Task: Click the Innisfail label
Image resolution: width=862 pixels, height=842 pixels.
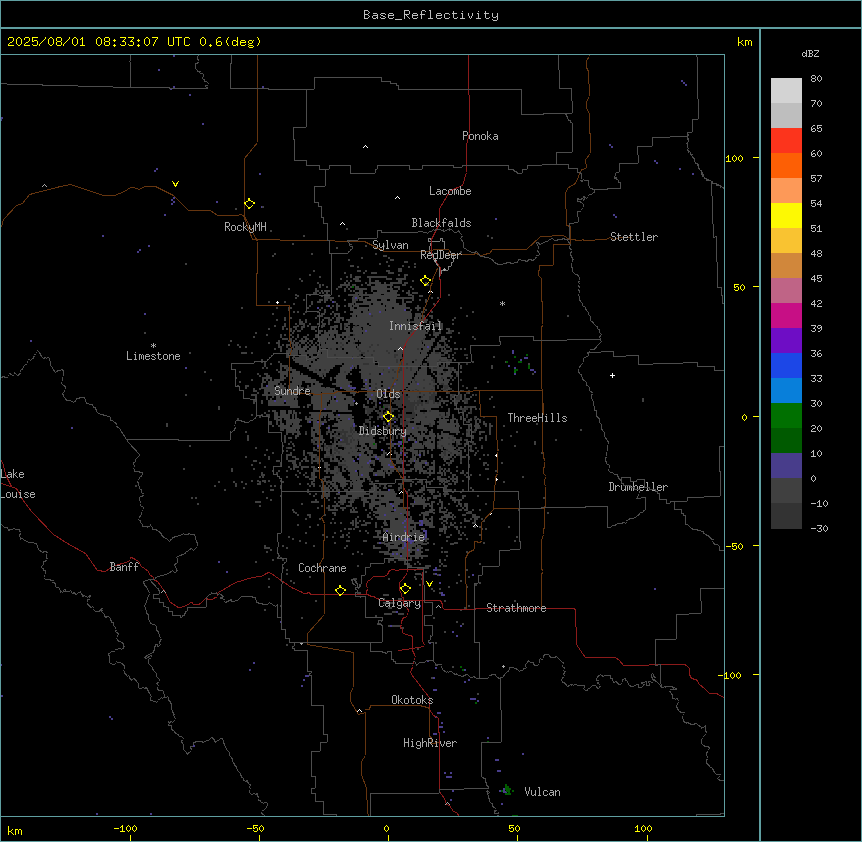Action: [416, 326]
